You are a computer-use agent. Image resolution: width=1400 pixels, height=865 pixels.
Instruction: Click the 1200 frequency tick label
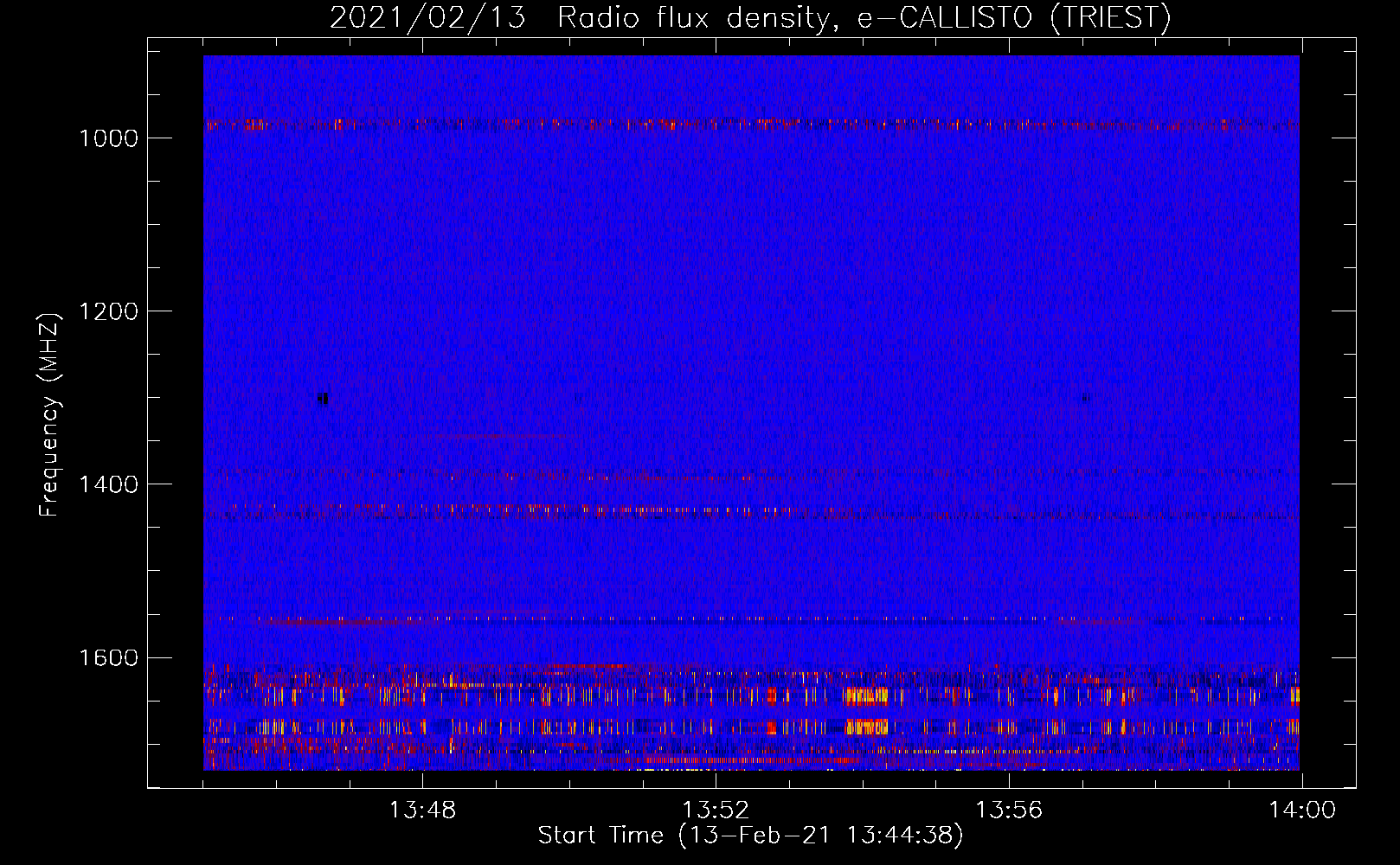(x=108, y=311)
